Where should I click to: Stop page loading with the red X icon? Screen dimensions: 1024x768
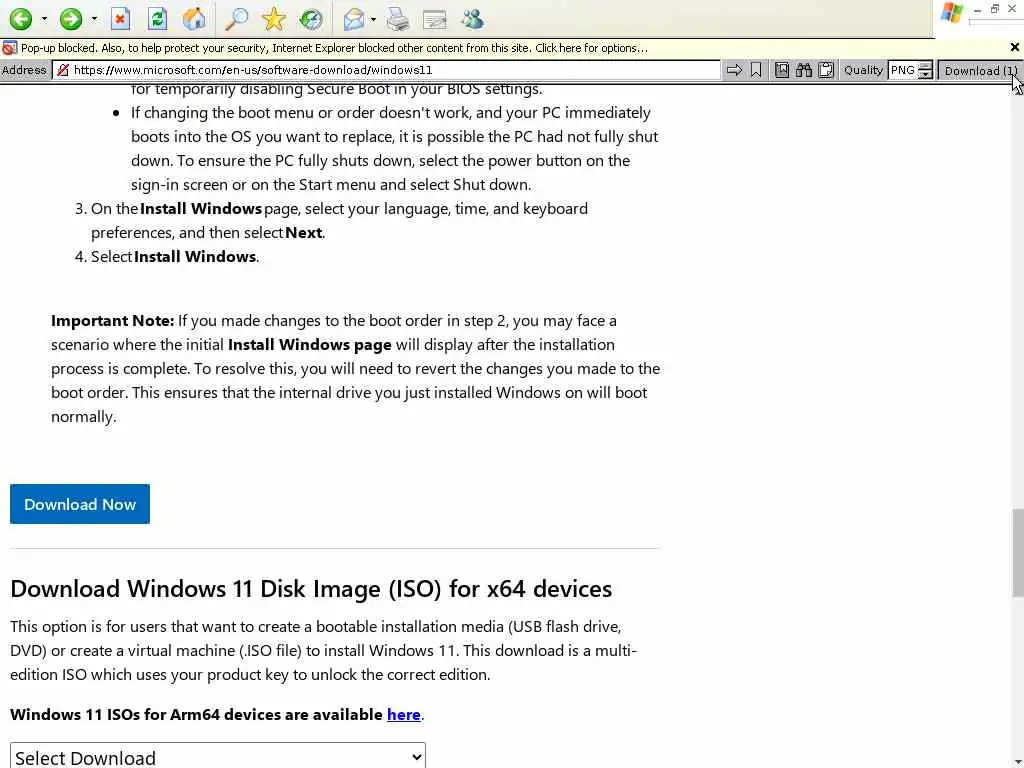click(x=120, y=19)
